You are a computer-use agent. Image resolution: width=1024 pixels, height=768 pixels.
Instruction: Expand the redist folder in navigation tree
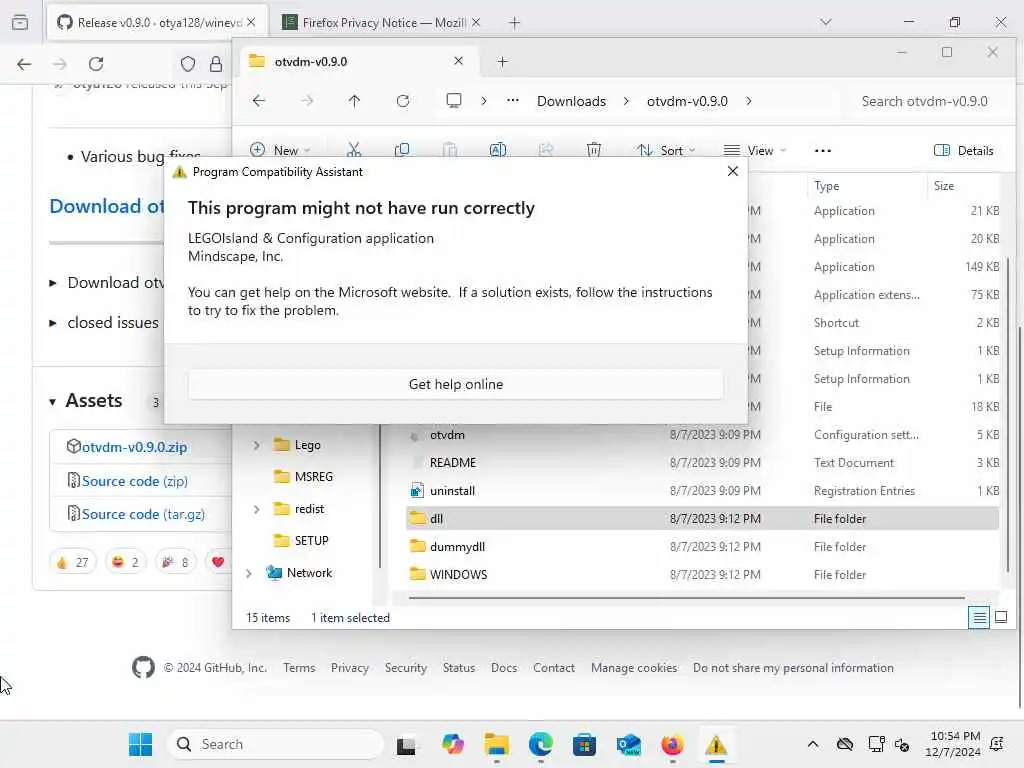click(x=257, y=509)
